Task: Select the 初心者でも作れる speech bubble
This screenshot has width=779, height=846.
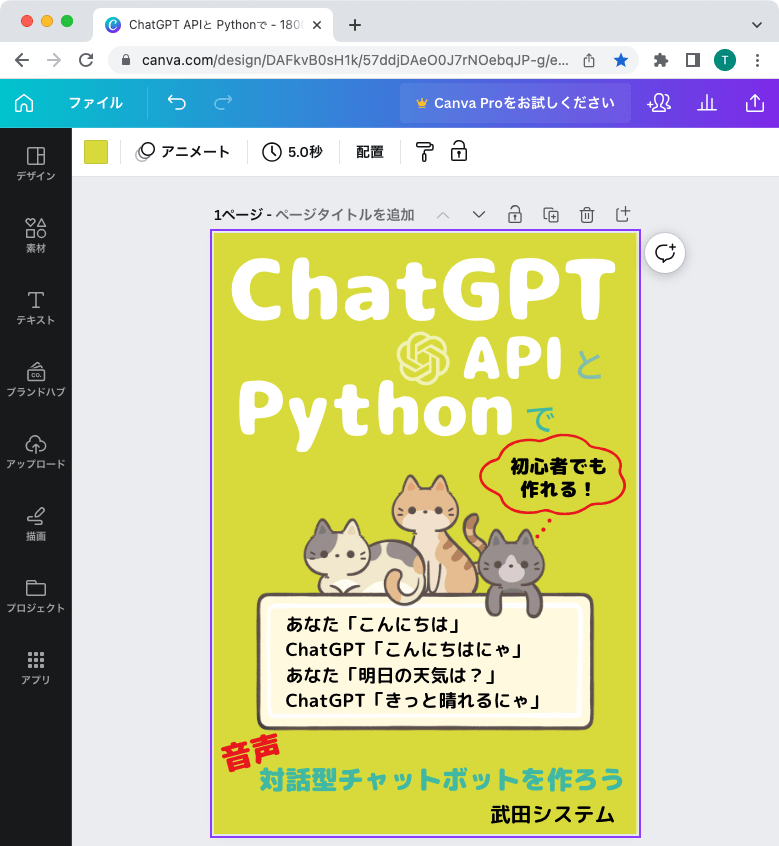Action: (x=553, y=475)
